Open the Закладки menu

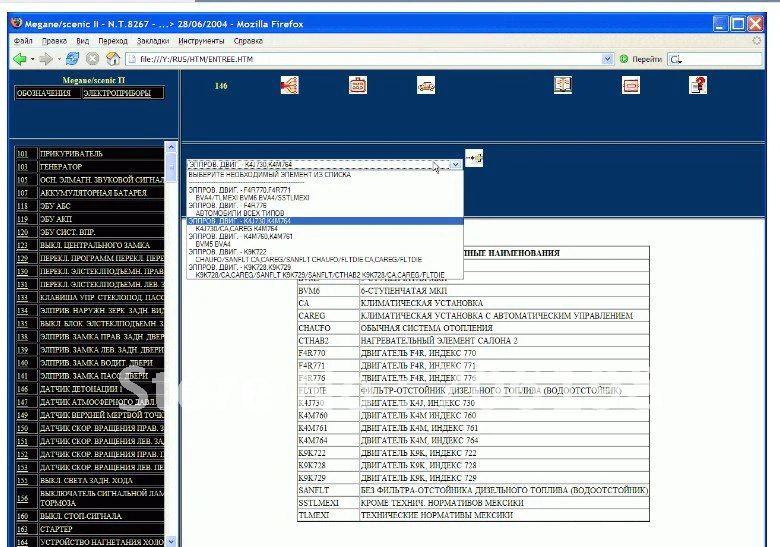click(x=153, y=41)
